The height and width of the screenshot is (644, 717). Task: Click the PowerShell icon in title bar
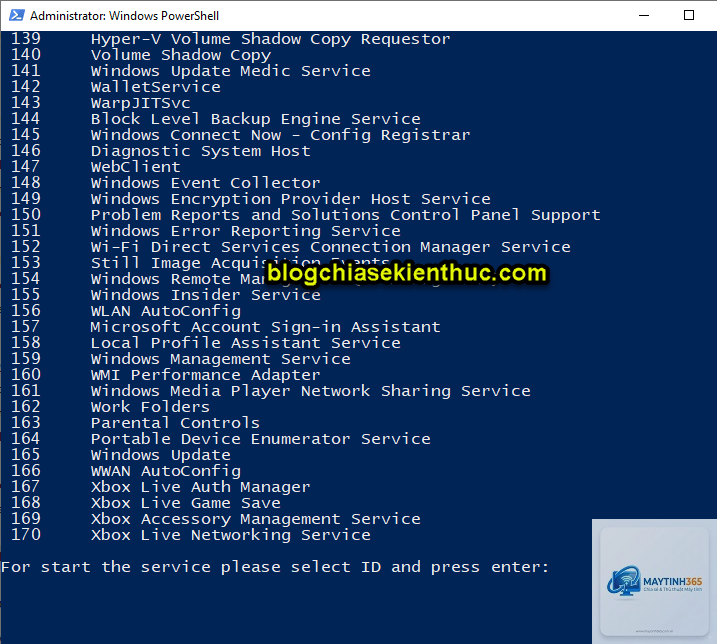17,16
